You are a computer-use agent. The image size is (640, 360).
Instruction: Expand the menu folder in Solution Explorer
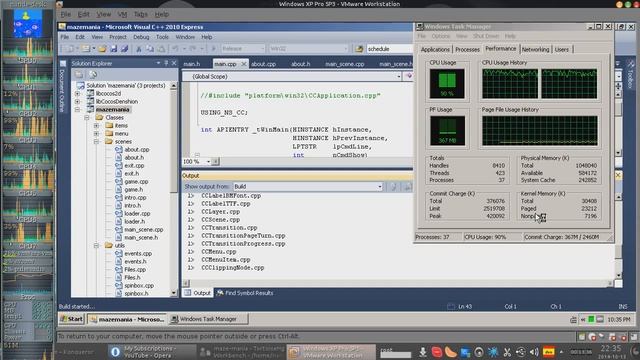96,133
